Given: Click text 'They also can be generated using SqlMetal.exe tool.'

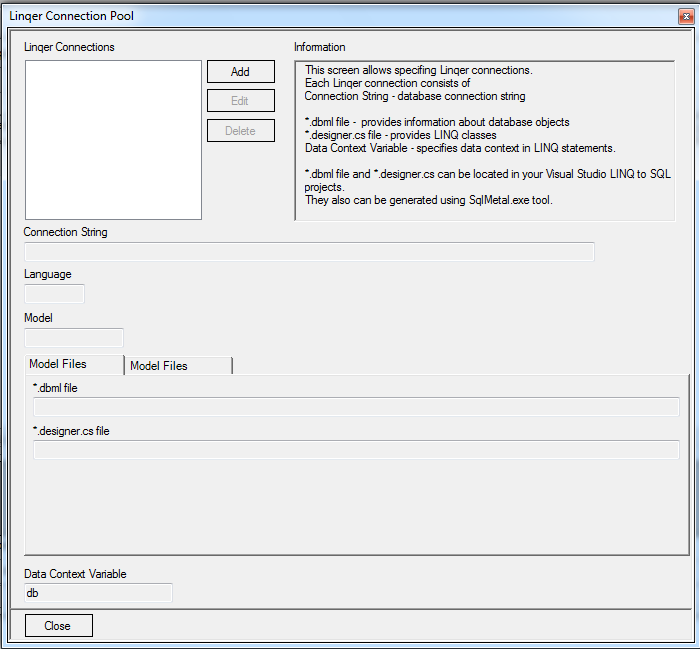Looking at the screenshot, I should [x=429, y=200].
